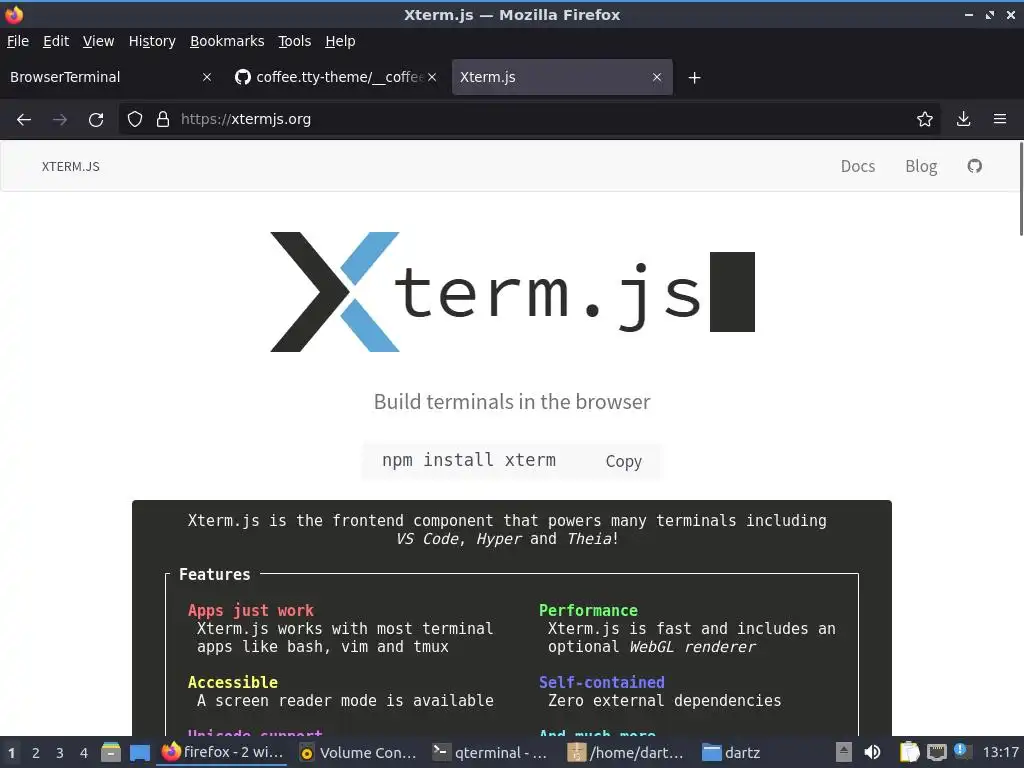
Task: Open the Bookmarks menu
Action: [x=227, y=41]
